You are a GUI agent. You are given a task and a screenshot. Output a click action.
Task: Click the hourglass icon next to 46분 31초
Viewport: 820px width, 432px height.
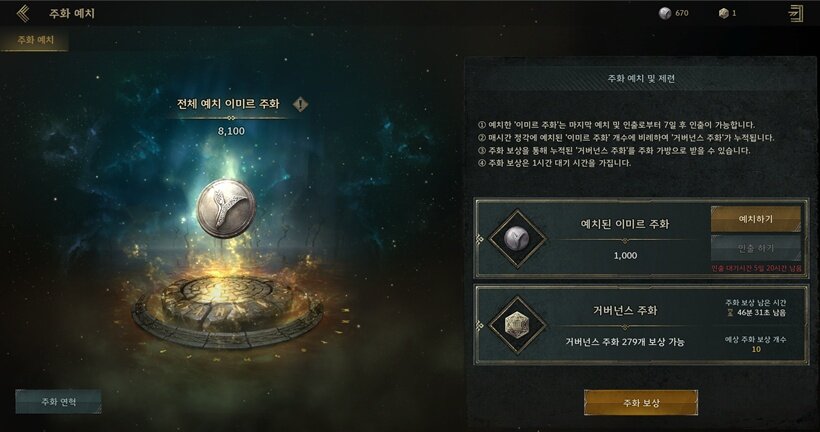coord(730,313)
